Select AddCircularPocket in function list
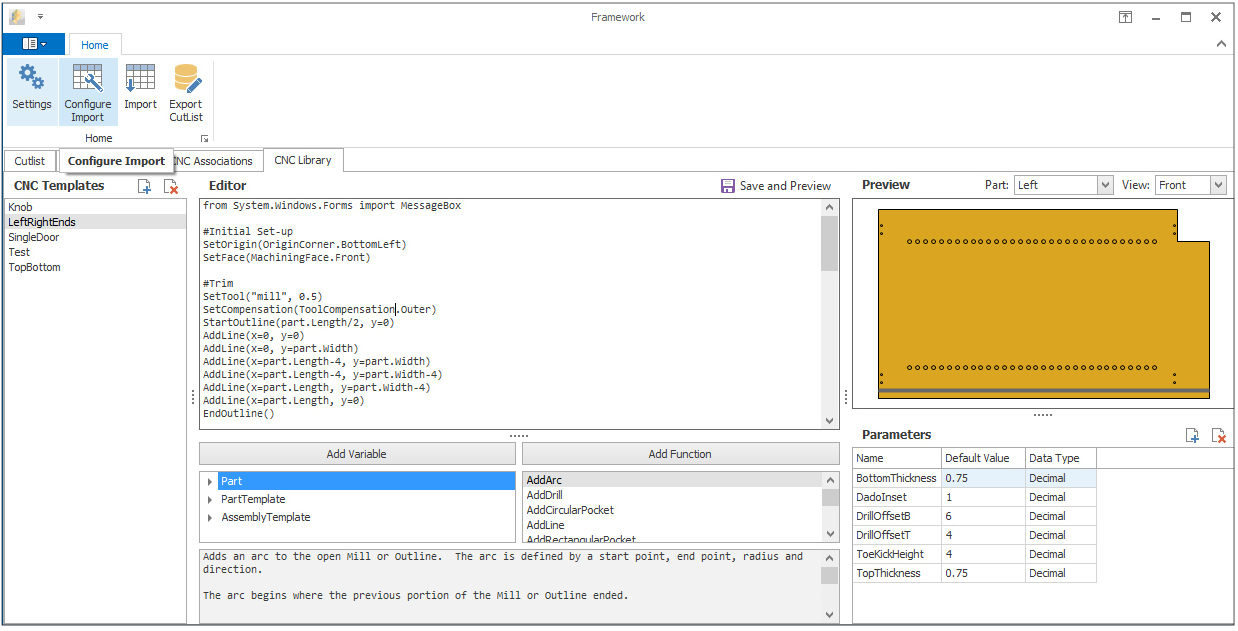This screenshot has width=1238, height=631. 570,510
